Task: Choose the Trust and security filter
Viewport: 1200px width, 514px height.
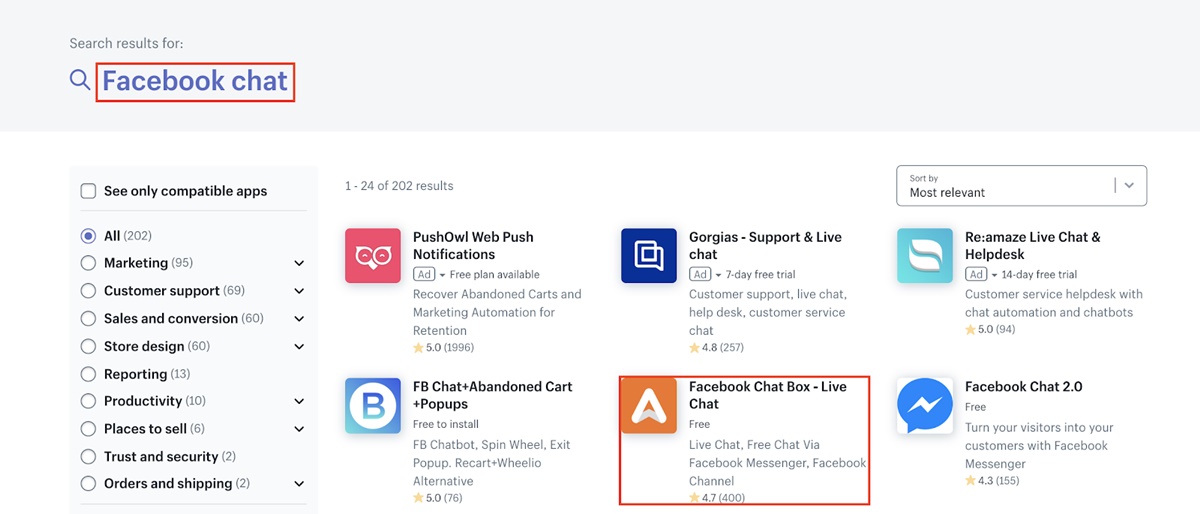Action: pyautogui.click(x=160, y=456)
